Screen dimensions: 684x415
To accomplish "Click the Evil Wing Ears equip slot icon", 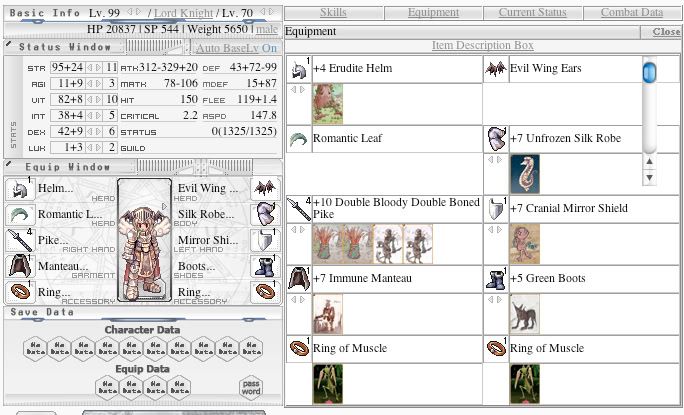I will click(x=264, y=189).
